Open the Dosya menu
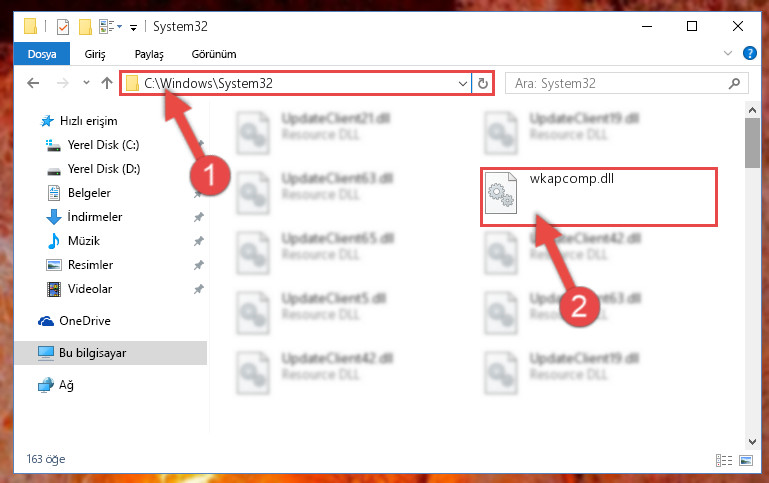 pos(42,54)
